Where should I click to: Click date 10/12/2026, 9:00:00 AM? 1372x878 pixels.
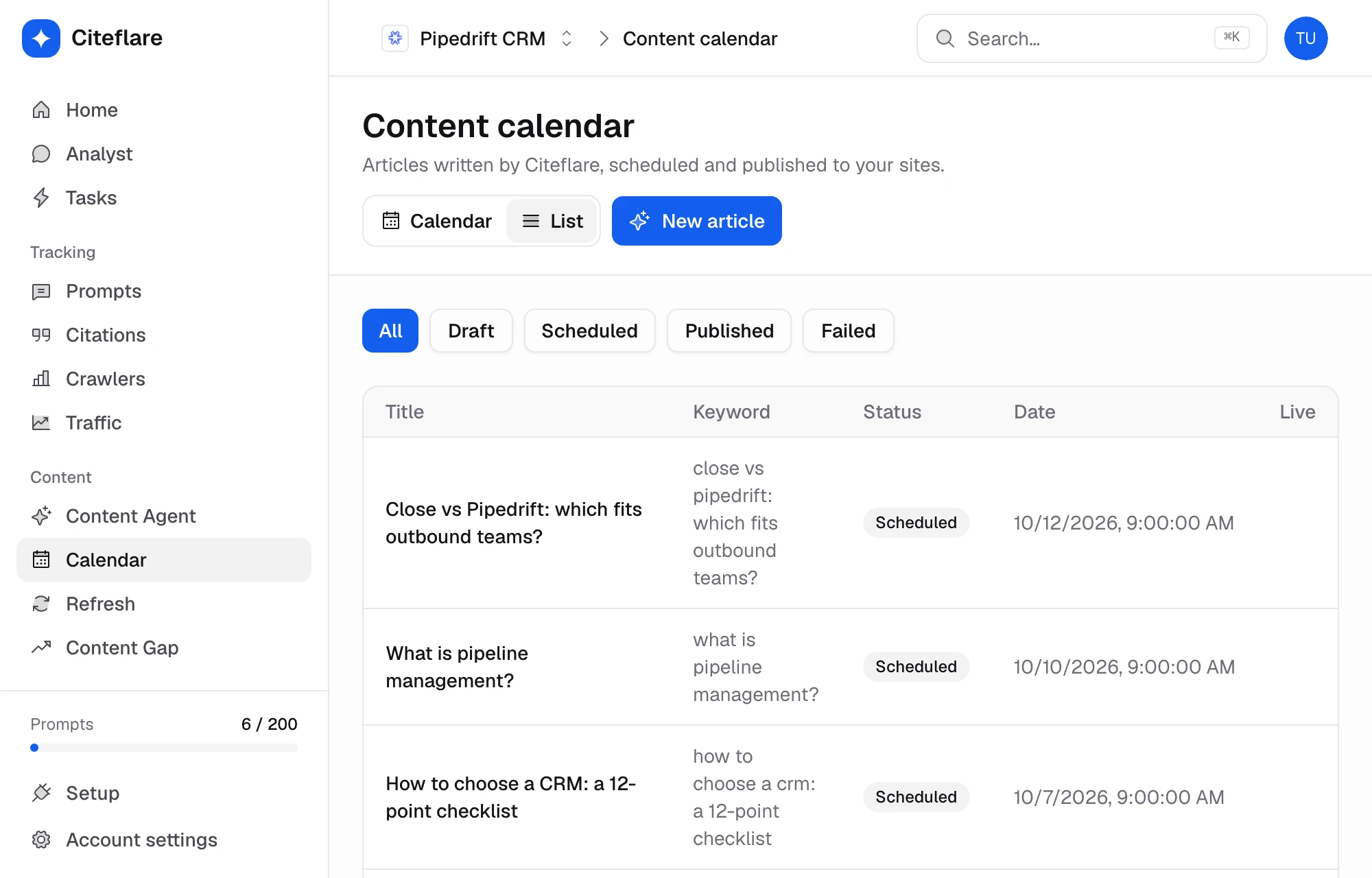(x=1124, y=523)
